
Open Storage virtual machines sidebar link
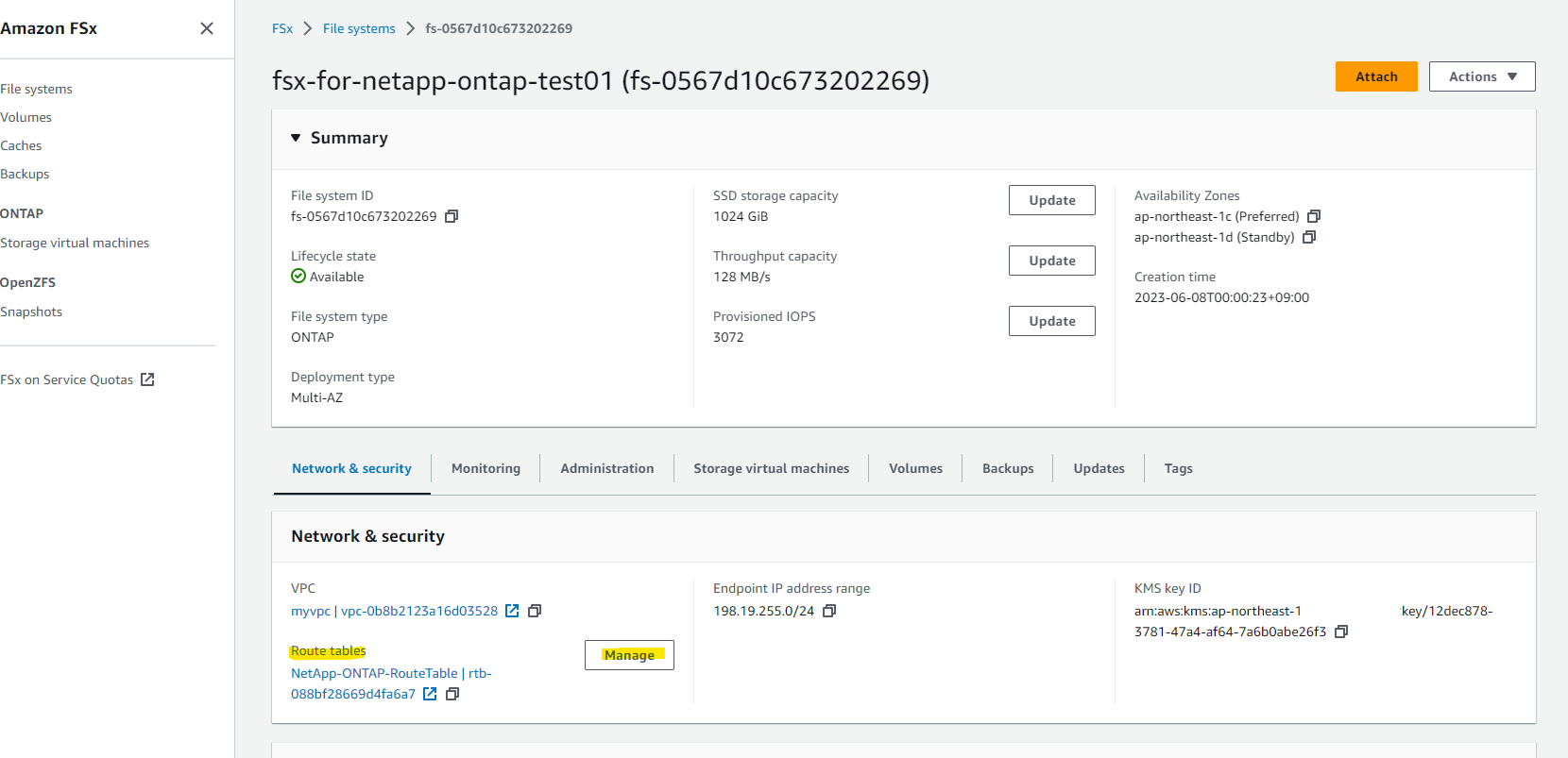(x=75, y=243)
